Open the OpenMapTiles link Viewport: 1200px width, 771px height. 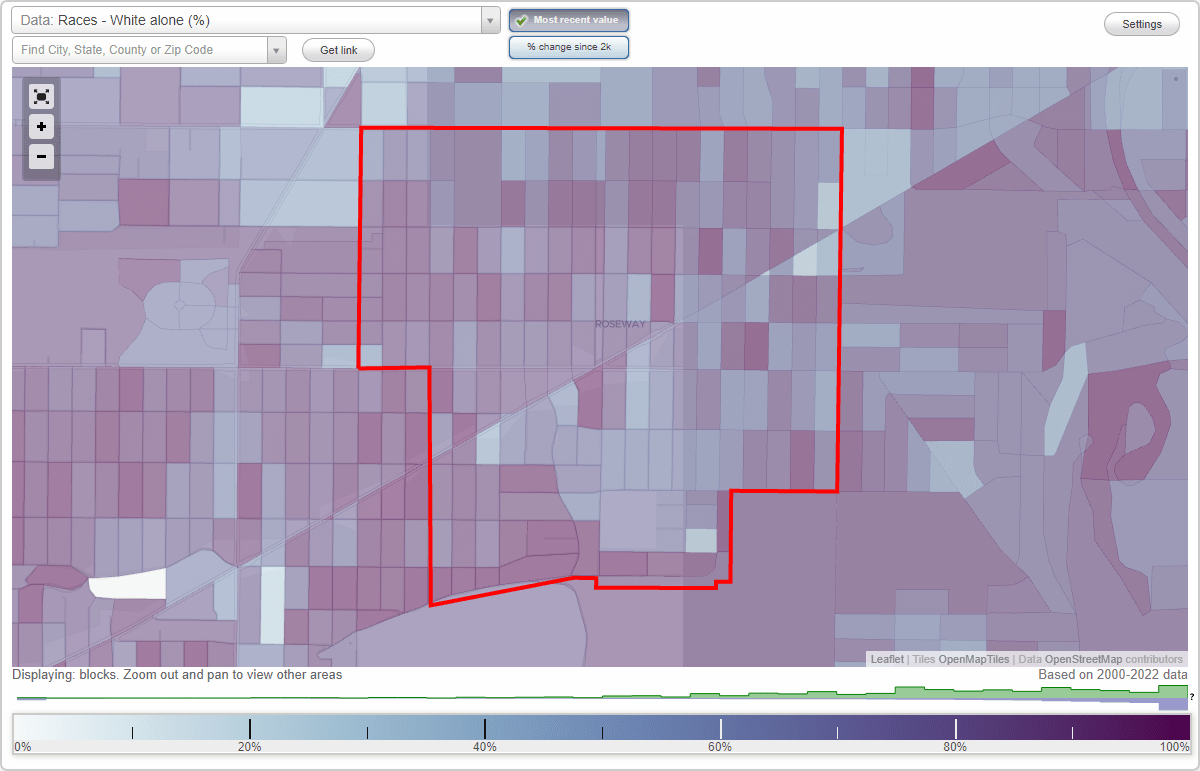(x=975, y=659)
